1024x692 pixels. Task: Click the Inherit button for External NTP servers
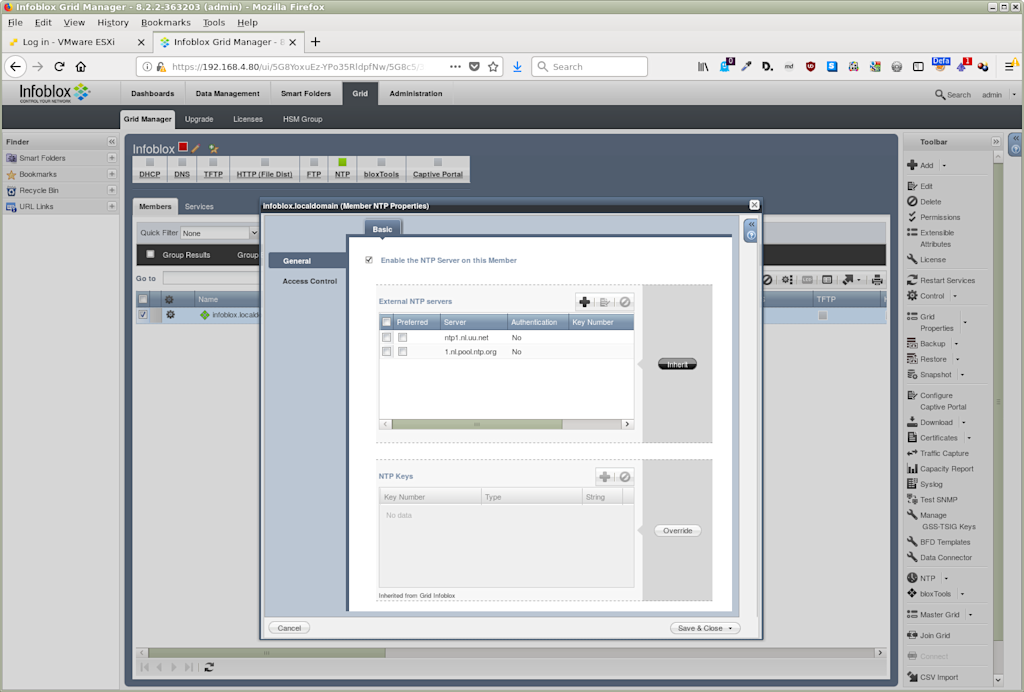coord(677,364)
